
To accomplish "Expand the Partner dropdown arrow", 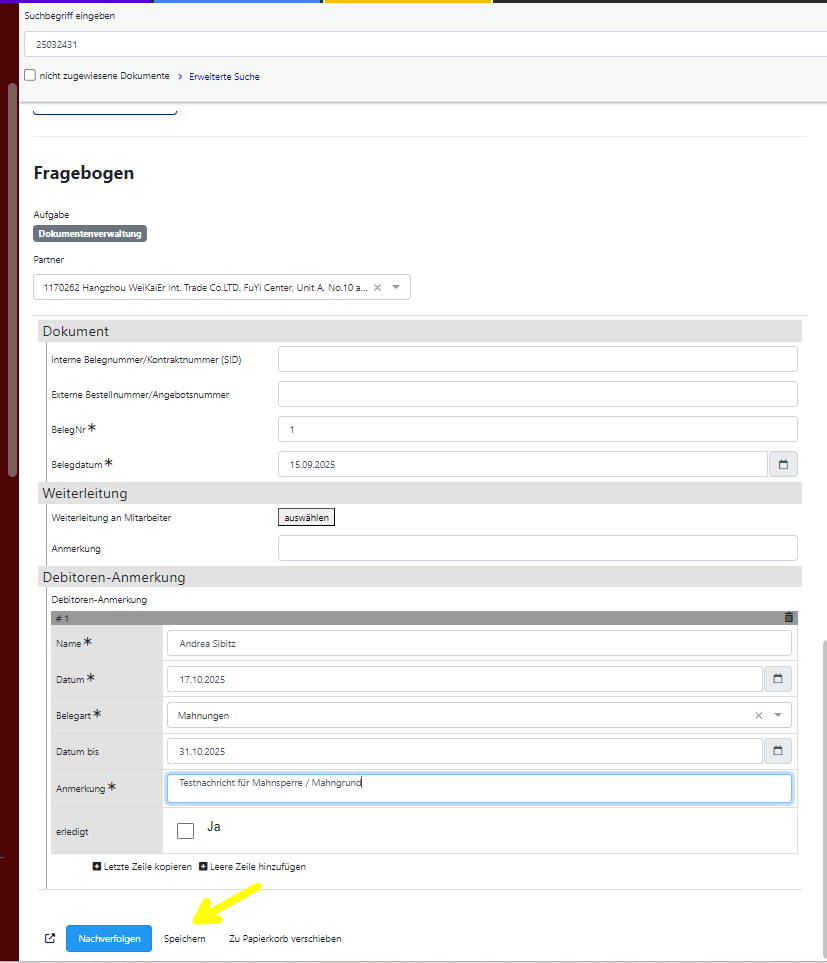I will 396,288.
